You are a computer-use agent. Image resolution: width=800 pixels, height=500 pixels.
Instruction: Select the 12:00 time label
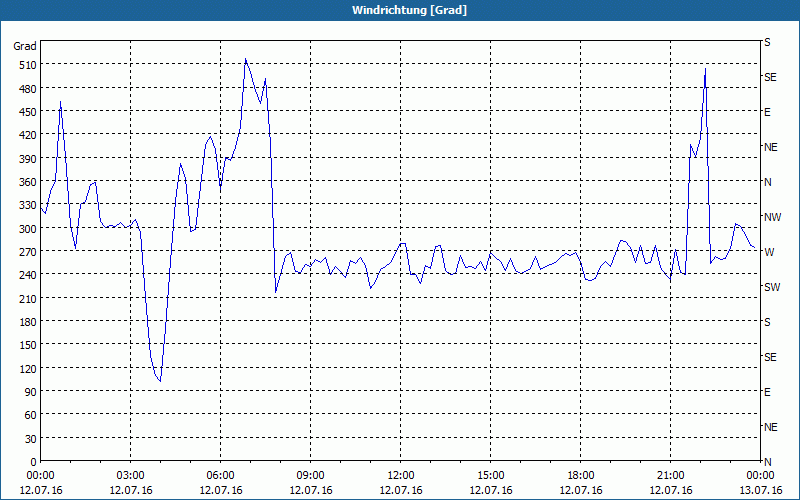(x=401, y=476)
